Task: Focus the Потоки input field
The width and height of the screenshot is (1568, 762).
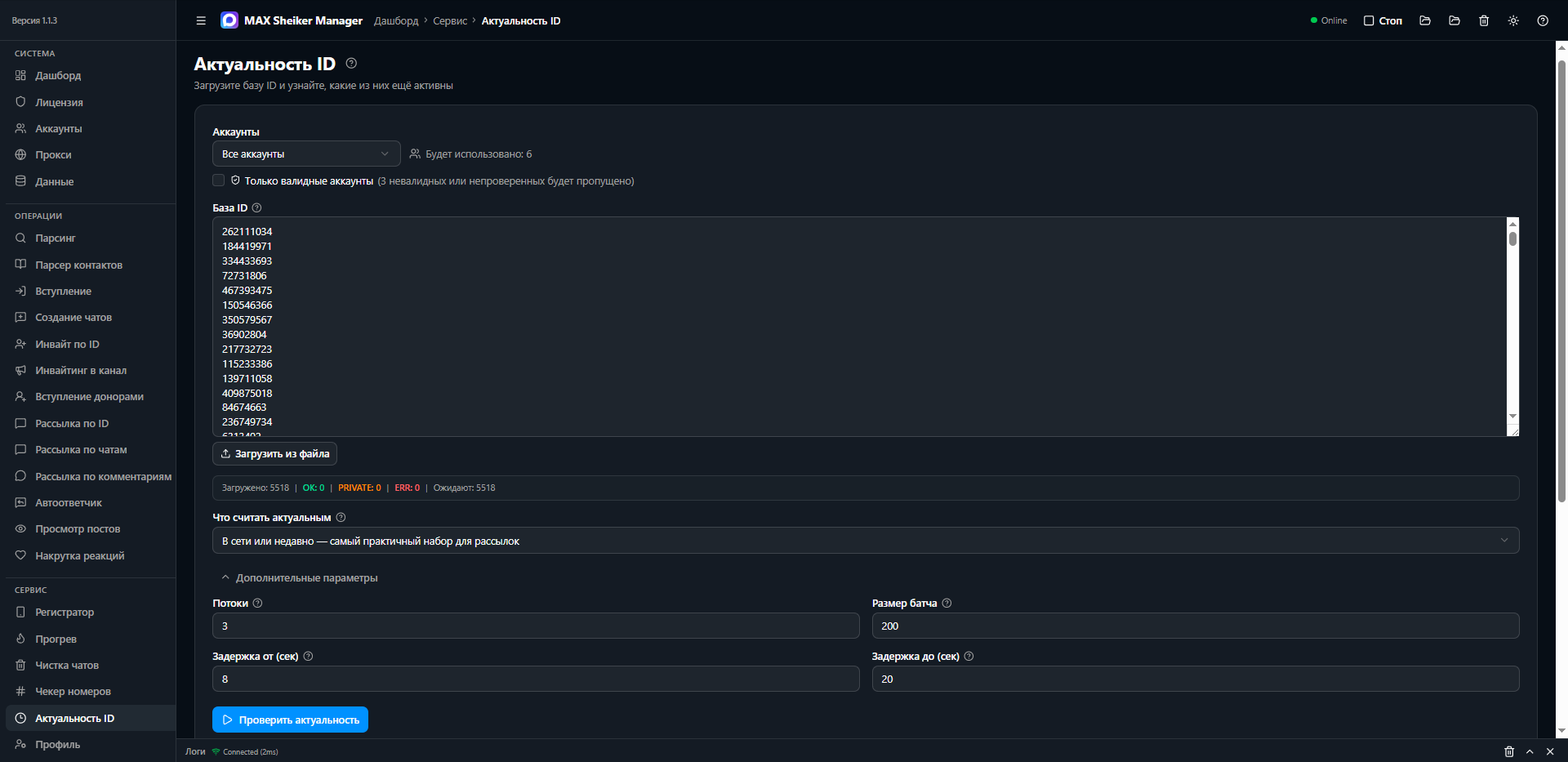Action: (x=536, y=626)
